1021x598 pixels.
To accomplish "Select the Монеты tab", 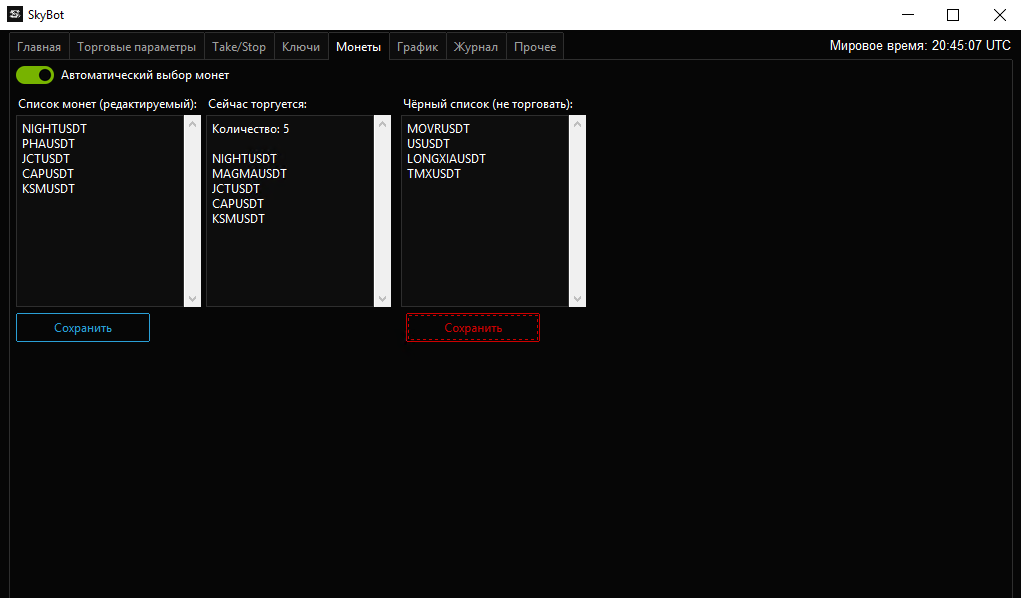I will [359, 47].
